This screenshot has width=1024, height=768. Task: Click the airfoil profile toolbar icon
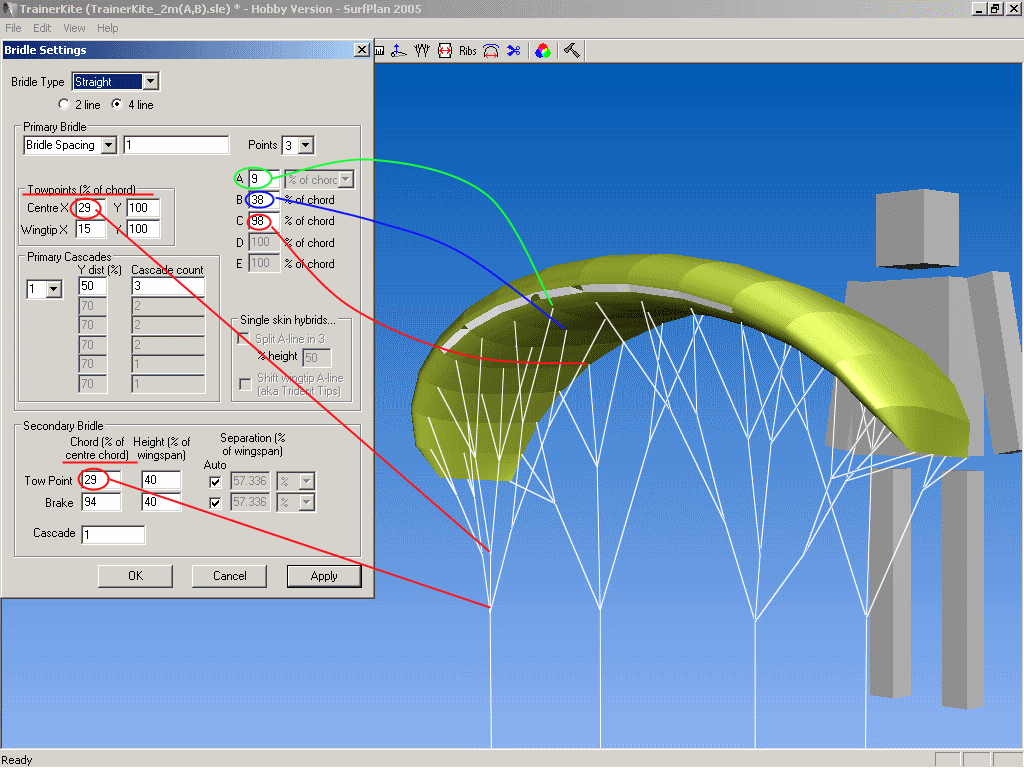399,50
